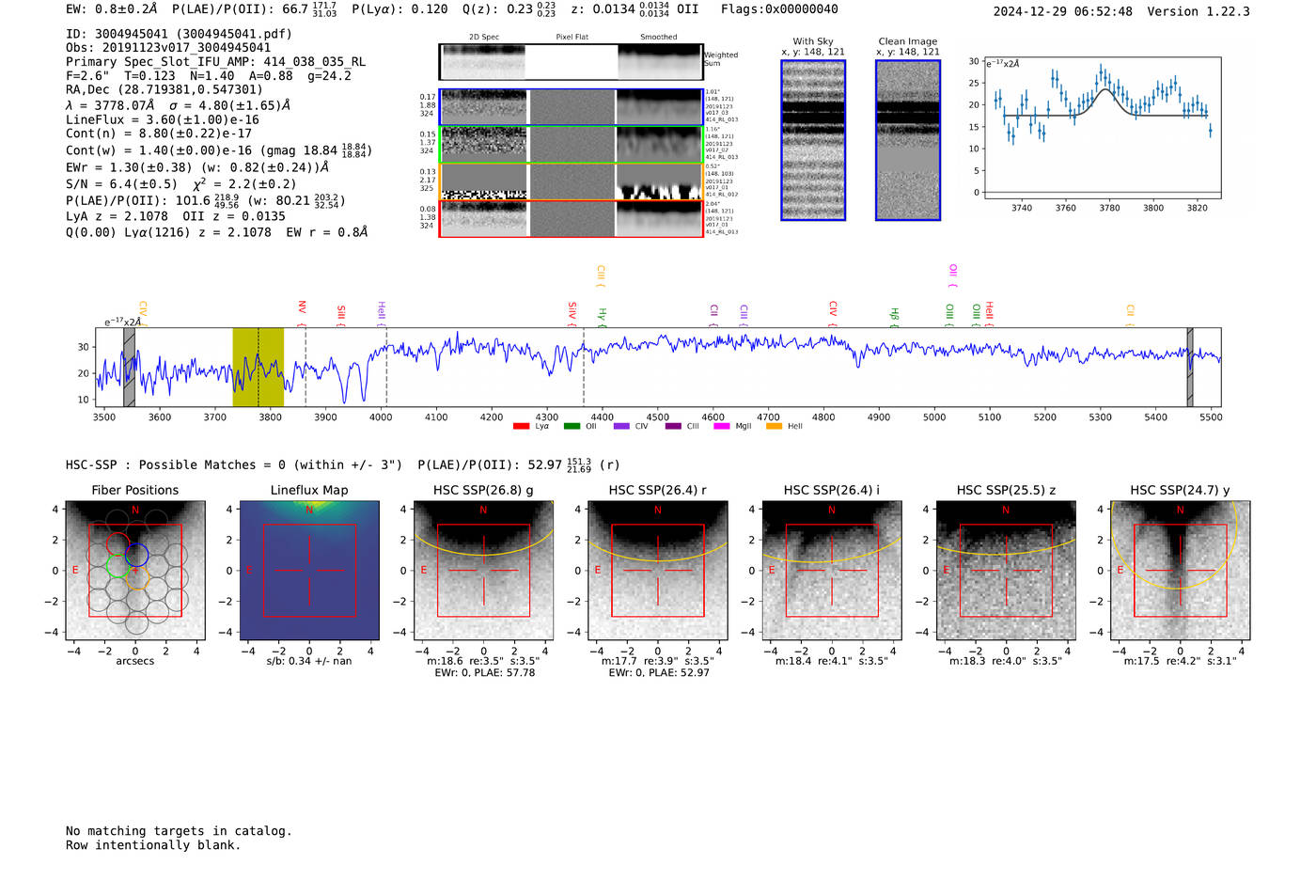Click the red CIV marker near 4870
Viewport: 1316px width, 896px height.
click(833, 314)
